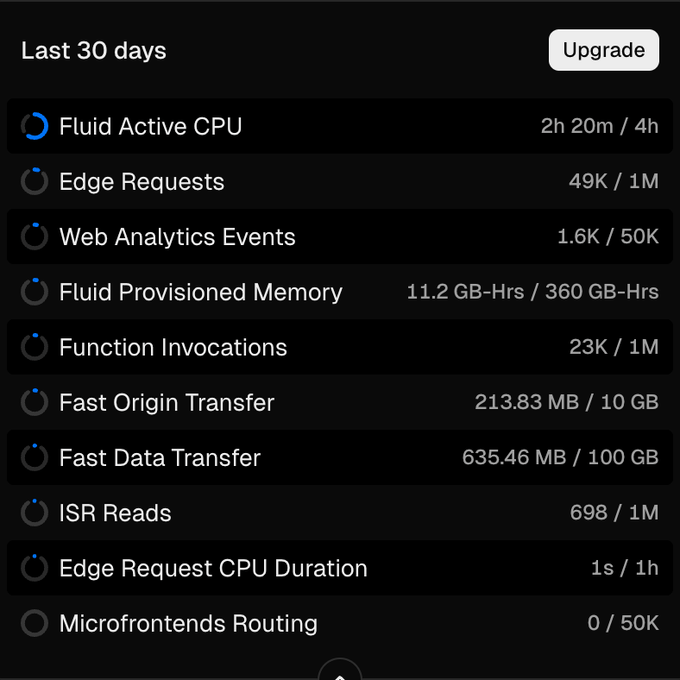Image resolution: width=680 pixels, height=680 pixels.
Task: Click the Web Analytics Events progress ring
Action: point(34,237)
